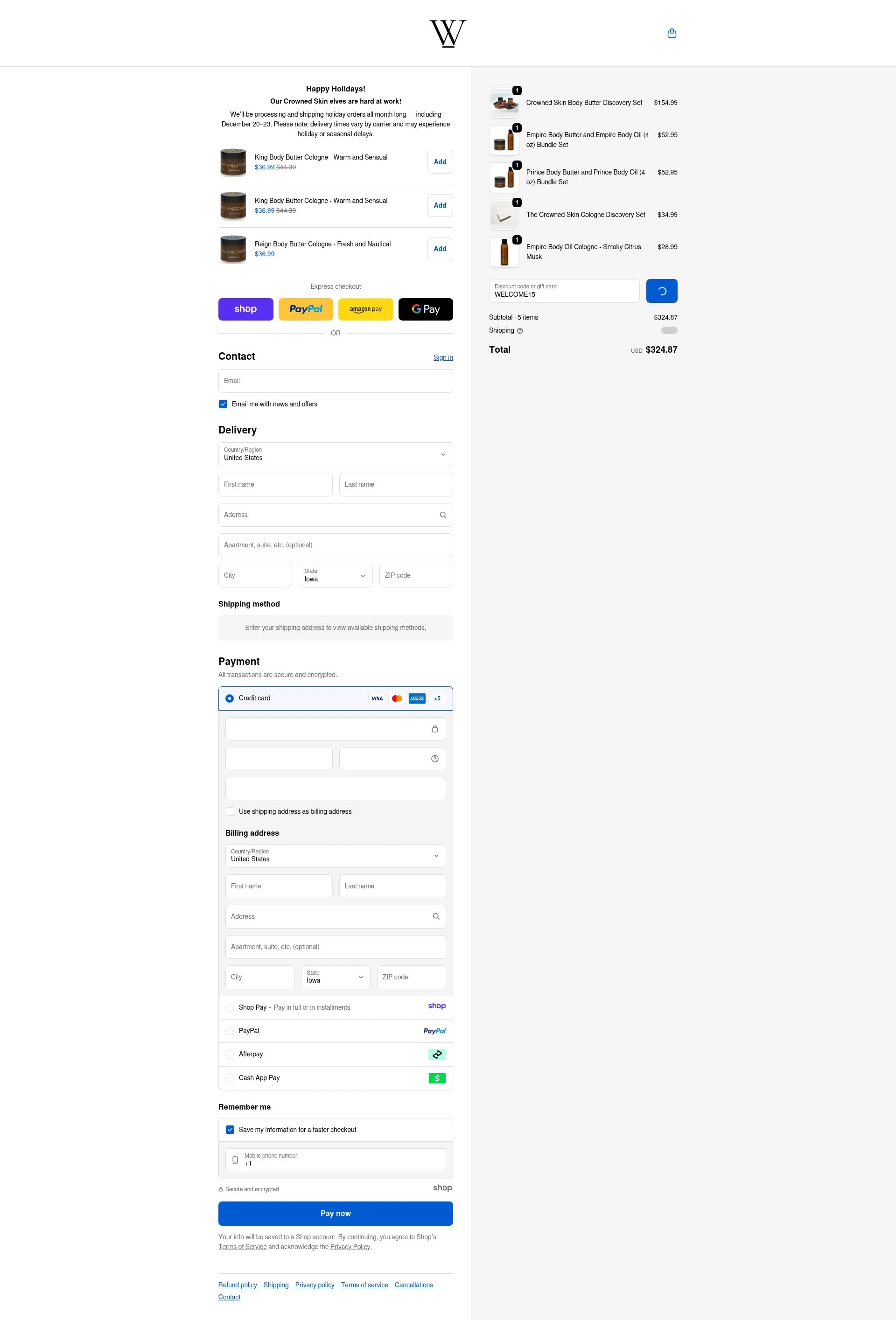896x1320 pixels.
Task: Checkout with Shop Pay express button
Action: click(245, 309)
